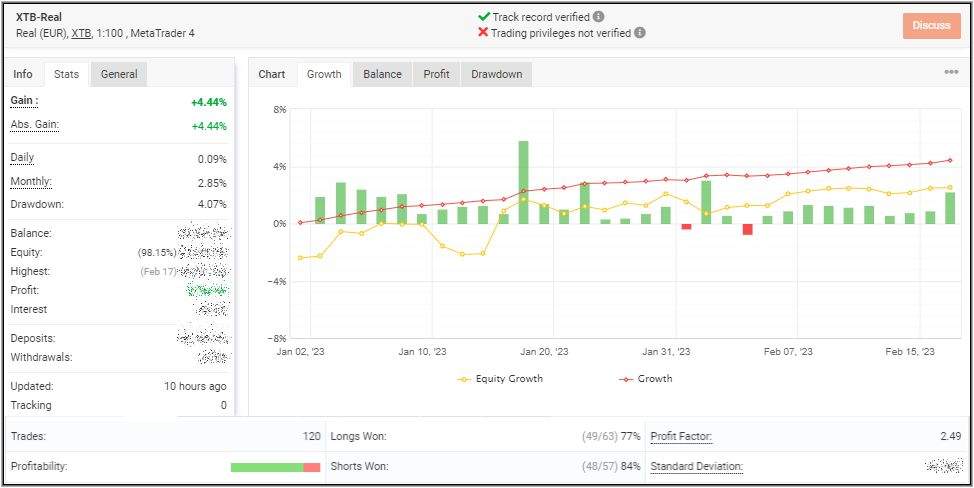Open the Drawdown chart tab
Image resolution: width=974 pixels, height=488 pixels.
pos(496,74)
